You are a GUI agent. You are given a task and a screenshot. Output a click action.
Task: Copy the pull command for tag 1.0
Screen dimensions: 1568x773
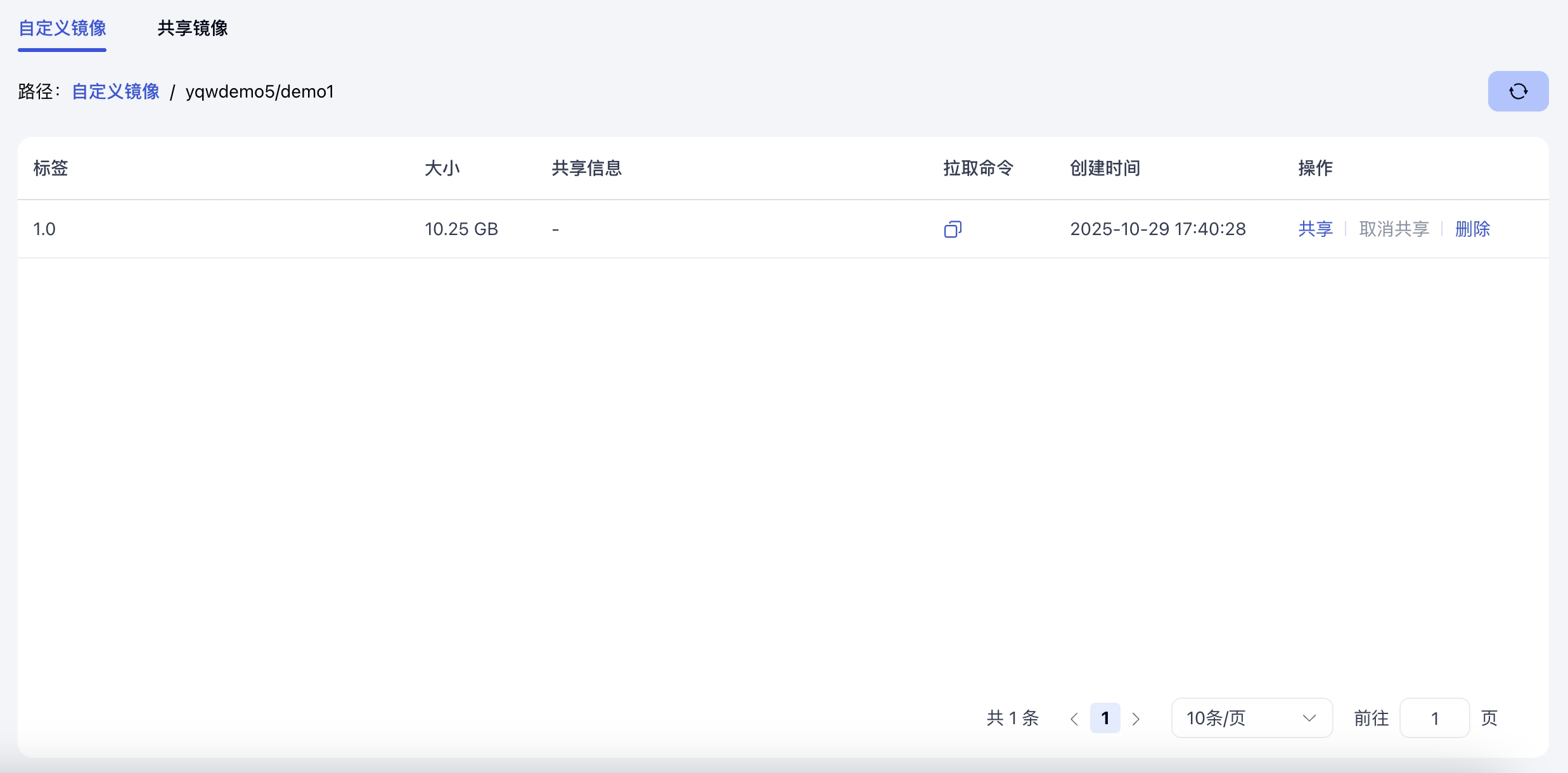coord(953,229)
